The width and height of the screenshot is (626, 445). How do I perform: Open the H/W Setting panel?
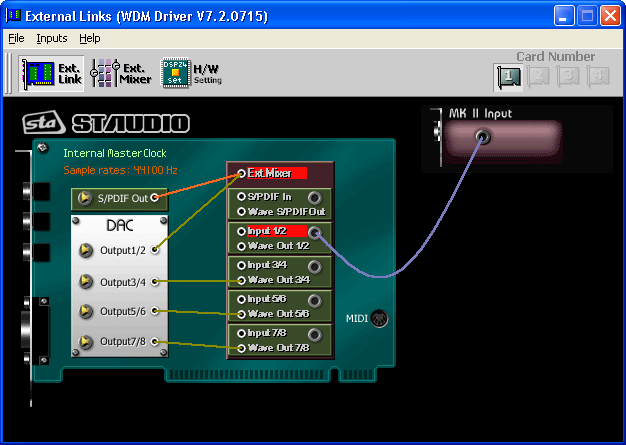[190, 73]
